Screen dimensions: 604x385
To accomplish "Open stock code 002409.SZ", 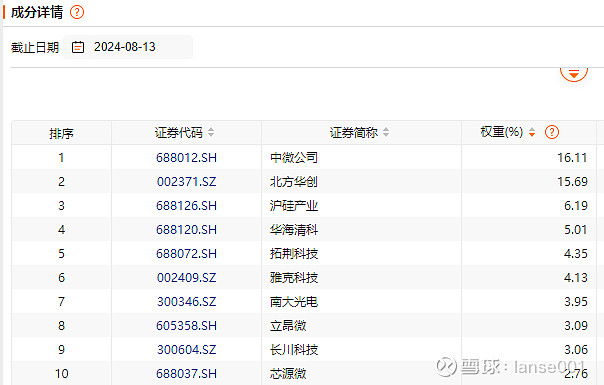I will 186,277.
